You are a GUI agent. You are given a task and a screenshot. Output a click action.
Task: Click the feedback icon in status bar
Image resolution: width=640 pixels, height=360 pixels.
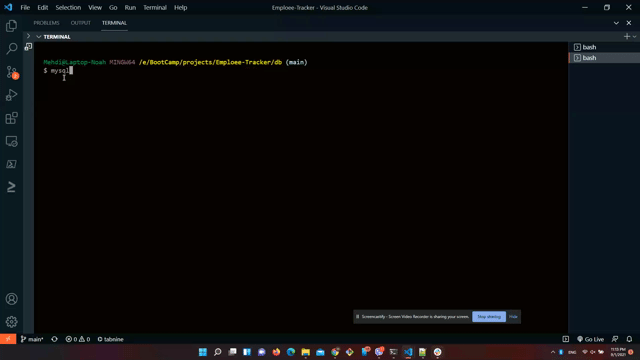pyautogui.click(x=615, y=339)
